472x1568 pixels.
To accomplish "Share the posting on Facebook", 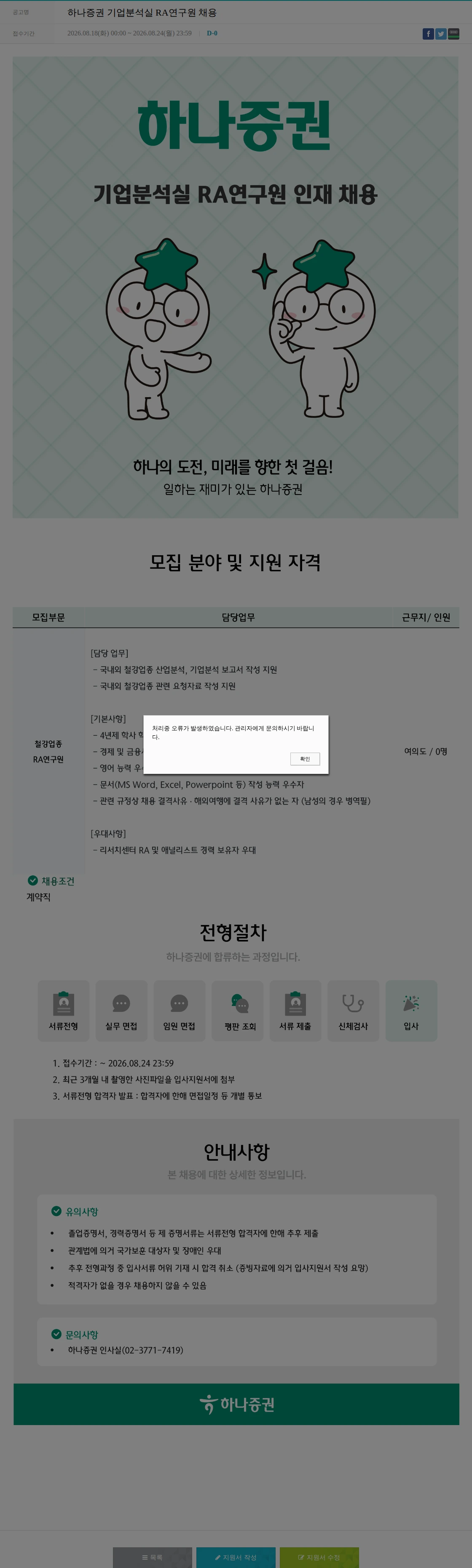I will (x=428, y=34).
